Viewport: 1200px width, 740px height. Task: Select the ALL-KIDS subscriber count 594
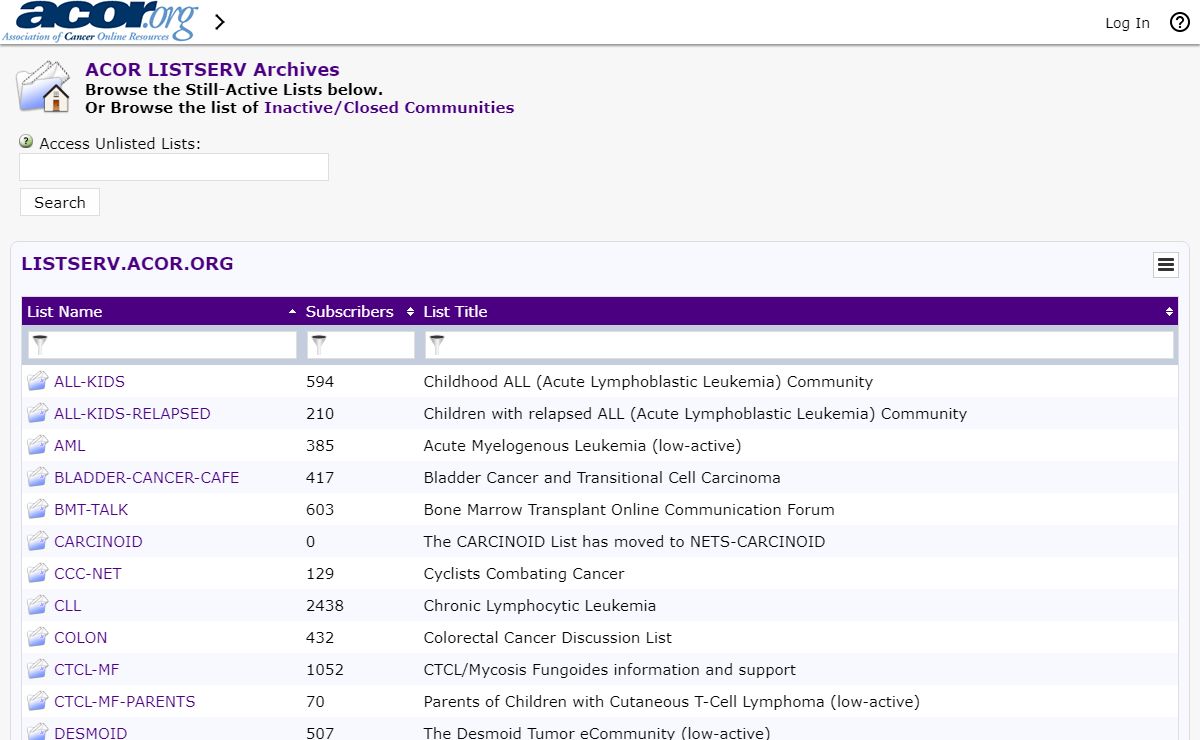coord(320,382)
